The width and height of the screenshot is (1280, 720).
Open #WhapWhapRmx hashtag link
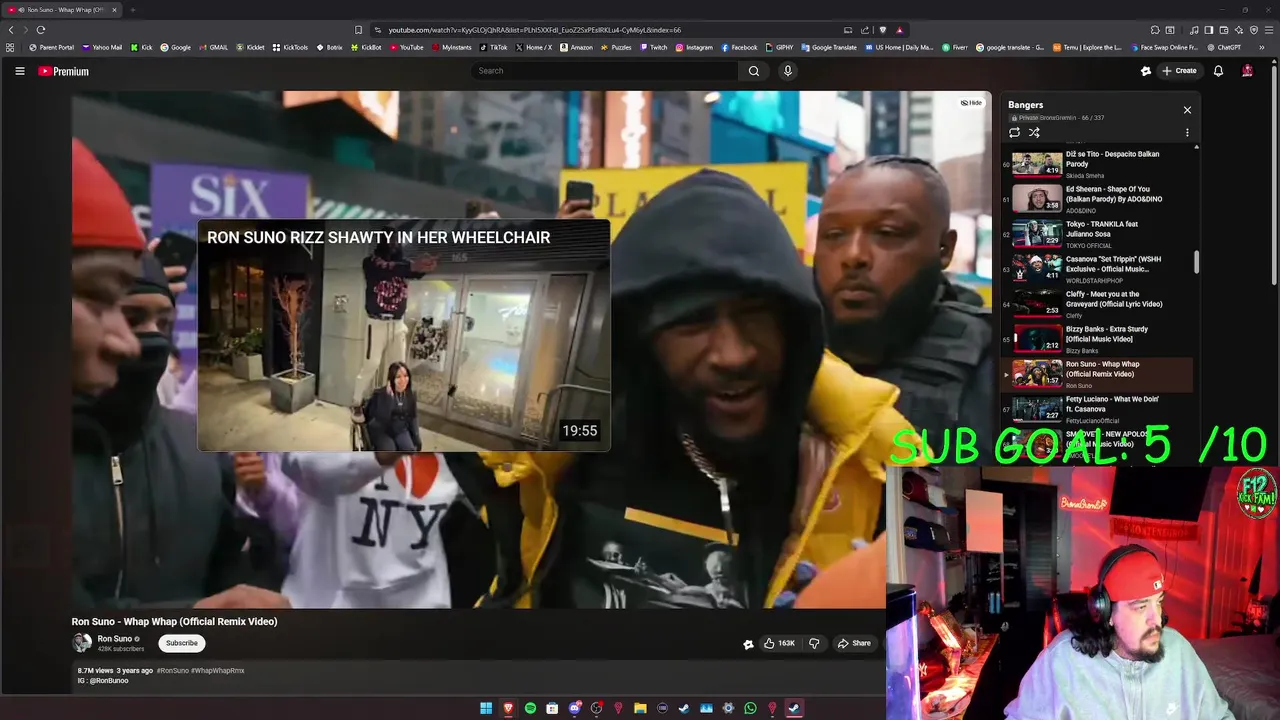218,671
